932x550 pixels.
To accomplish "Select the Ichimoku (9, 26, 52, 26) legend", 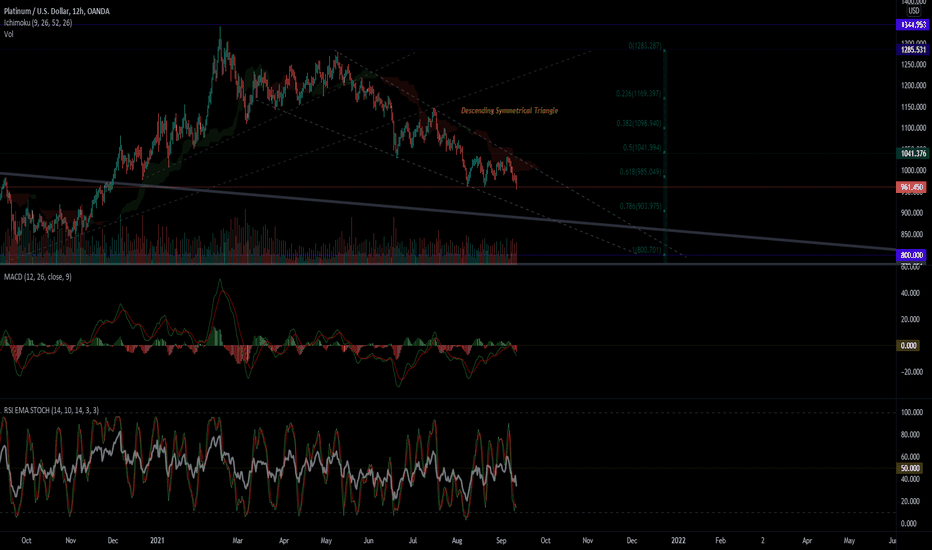I will point(38,23).
